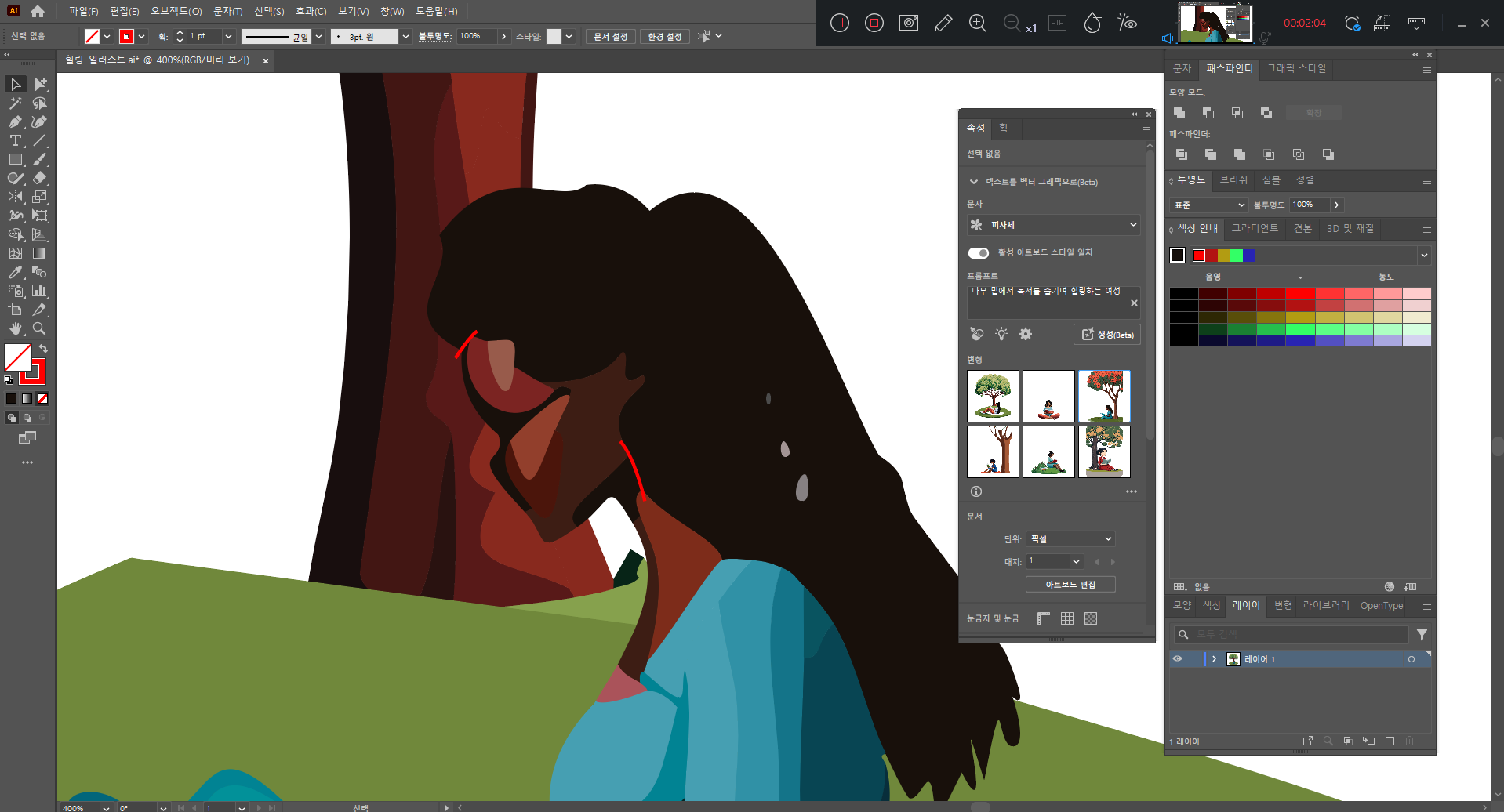Click the 환경 설정 button
1504x812 pixels.
664,37
